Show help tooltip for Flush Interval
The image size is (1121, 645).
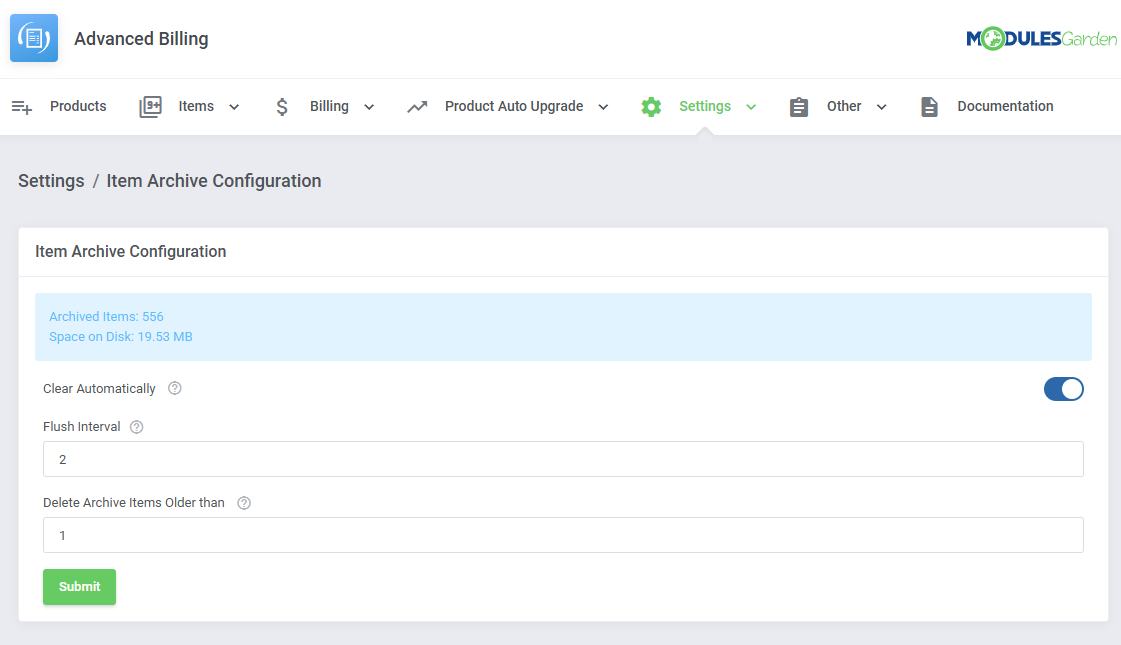[137, 427]
